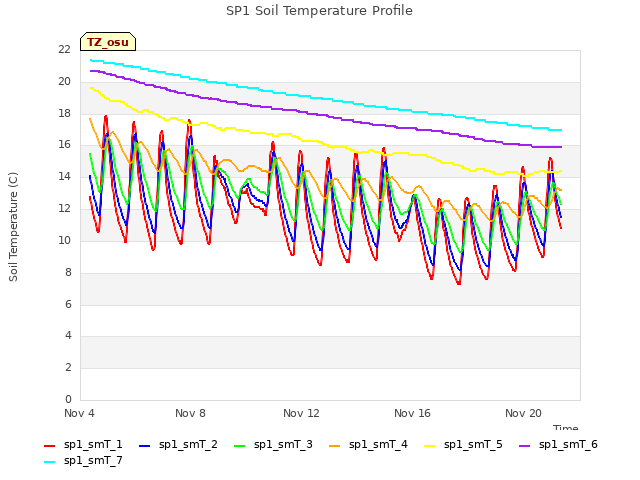Click the 6 y-axis tick label
The width and height of the screenshot is (640, 480).
pos(68,304)
